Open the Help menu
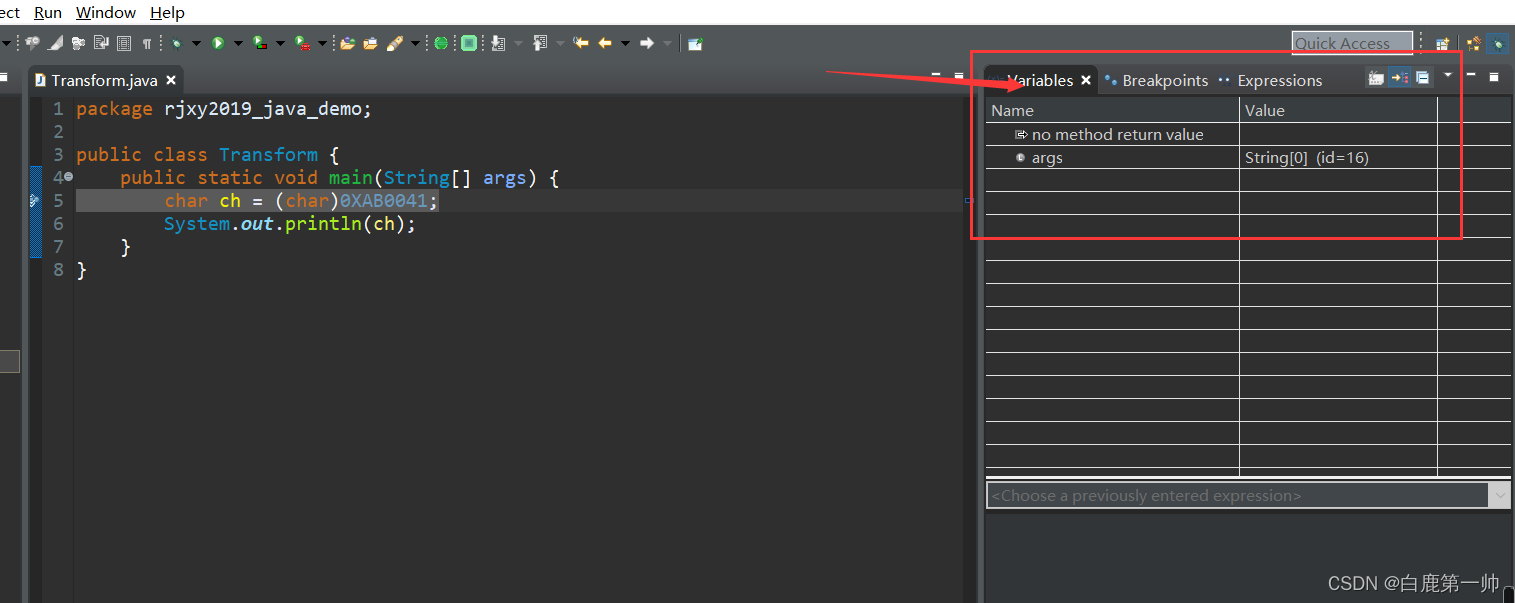This screenshot has height=603, width=1515. click(x=167, y=13)
